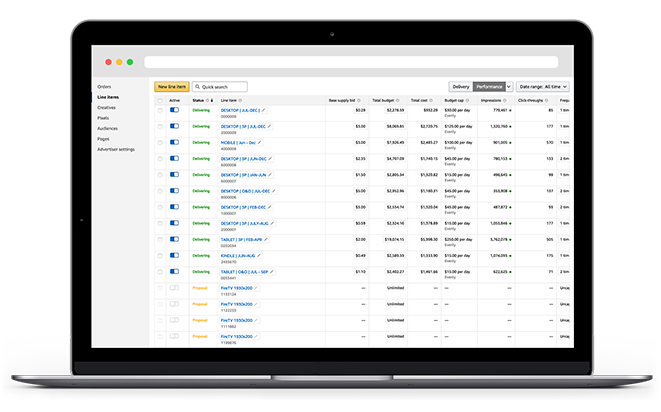Screen dimensions: 661x412
Task: Click the $5,998.30 total cost value
Action: tap(429, 240)
